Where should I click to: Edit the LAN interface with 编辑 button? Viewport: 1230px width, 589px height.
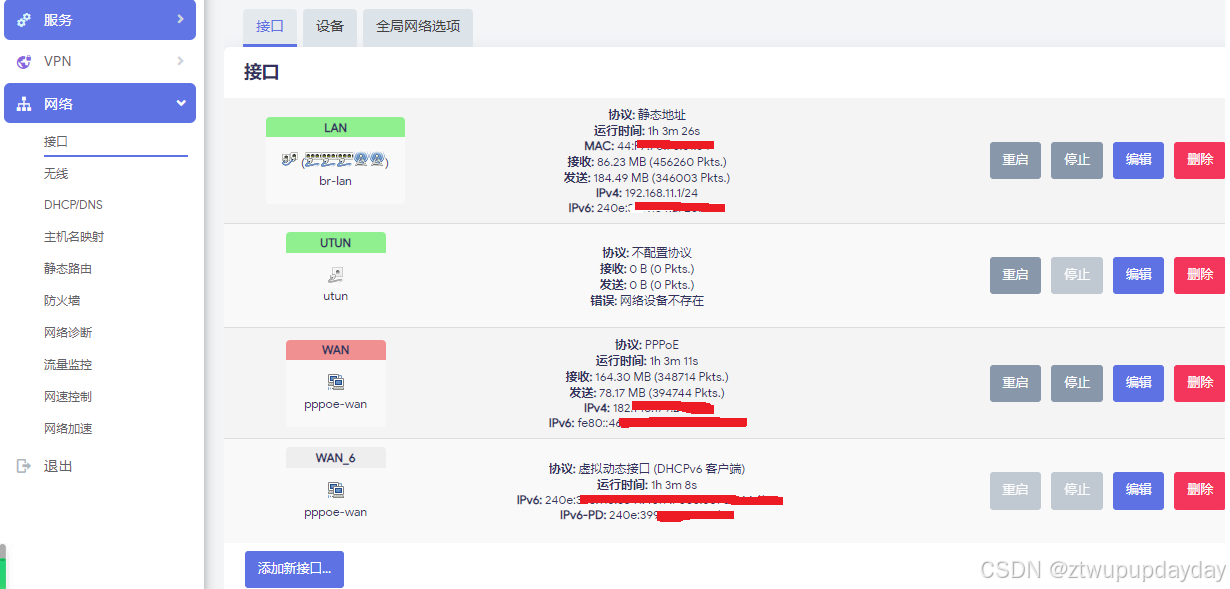tap(1138, 160)
